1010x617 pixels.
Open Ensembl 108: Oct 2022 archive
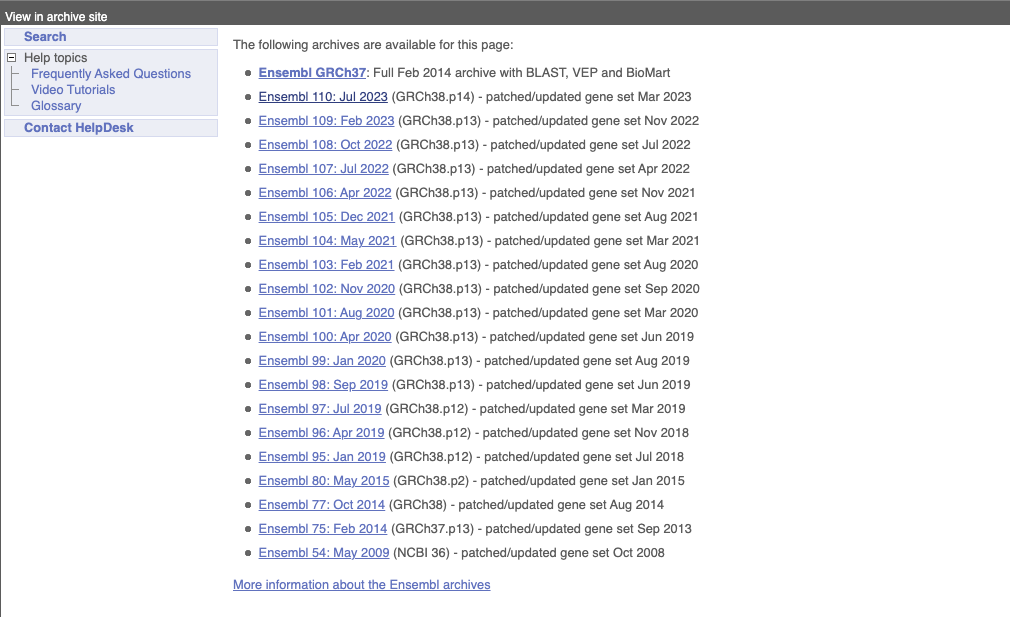click(325, 145)
